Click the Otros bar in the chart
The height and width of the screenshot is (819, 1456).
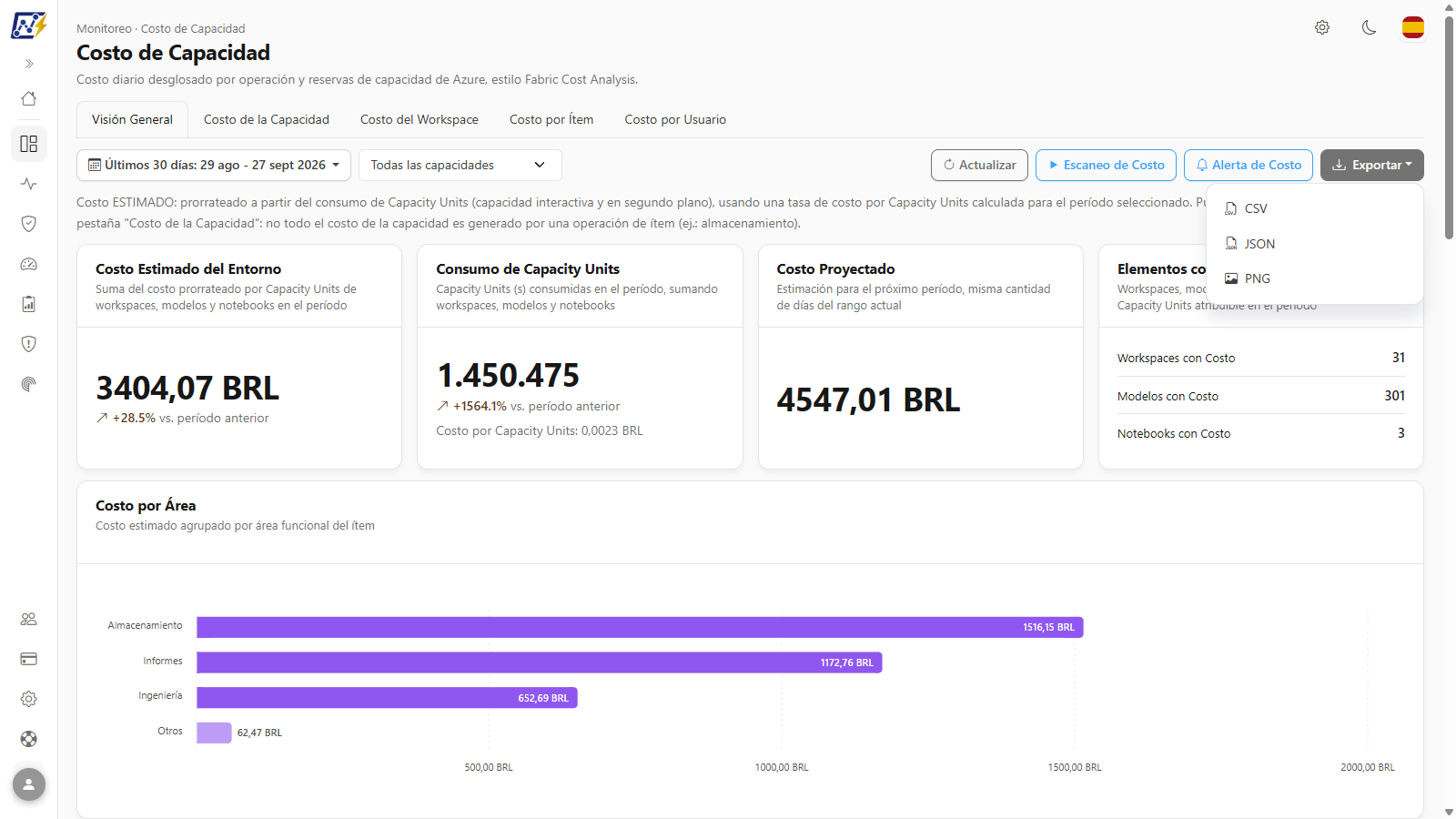coord(214,733)
